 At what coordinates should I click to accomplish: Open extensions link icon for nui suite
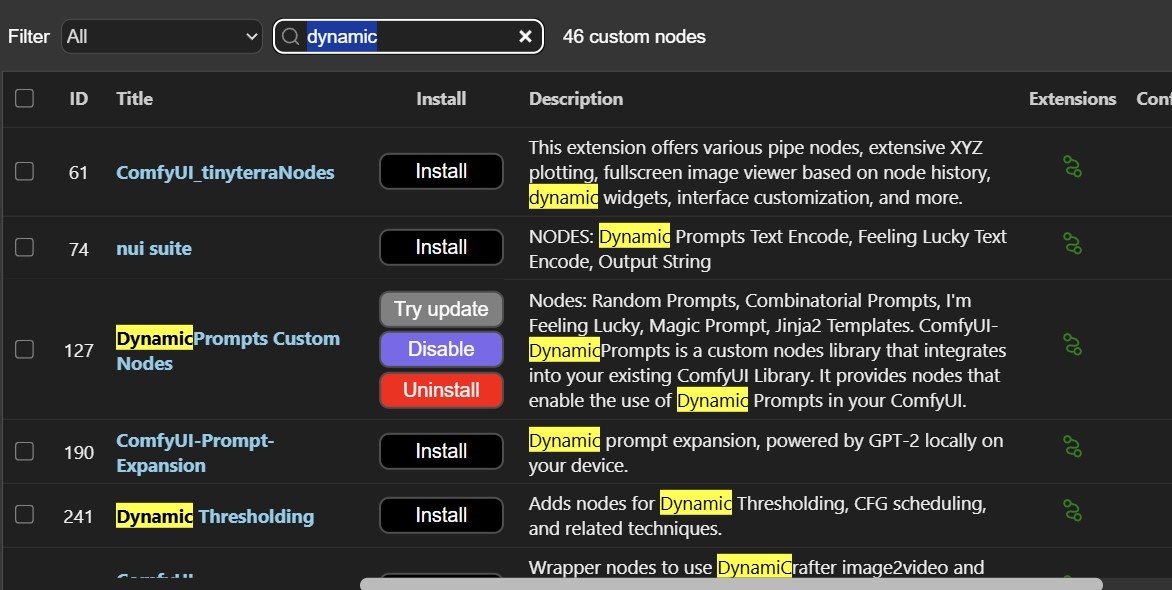tap(1072, 243)
